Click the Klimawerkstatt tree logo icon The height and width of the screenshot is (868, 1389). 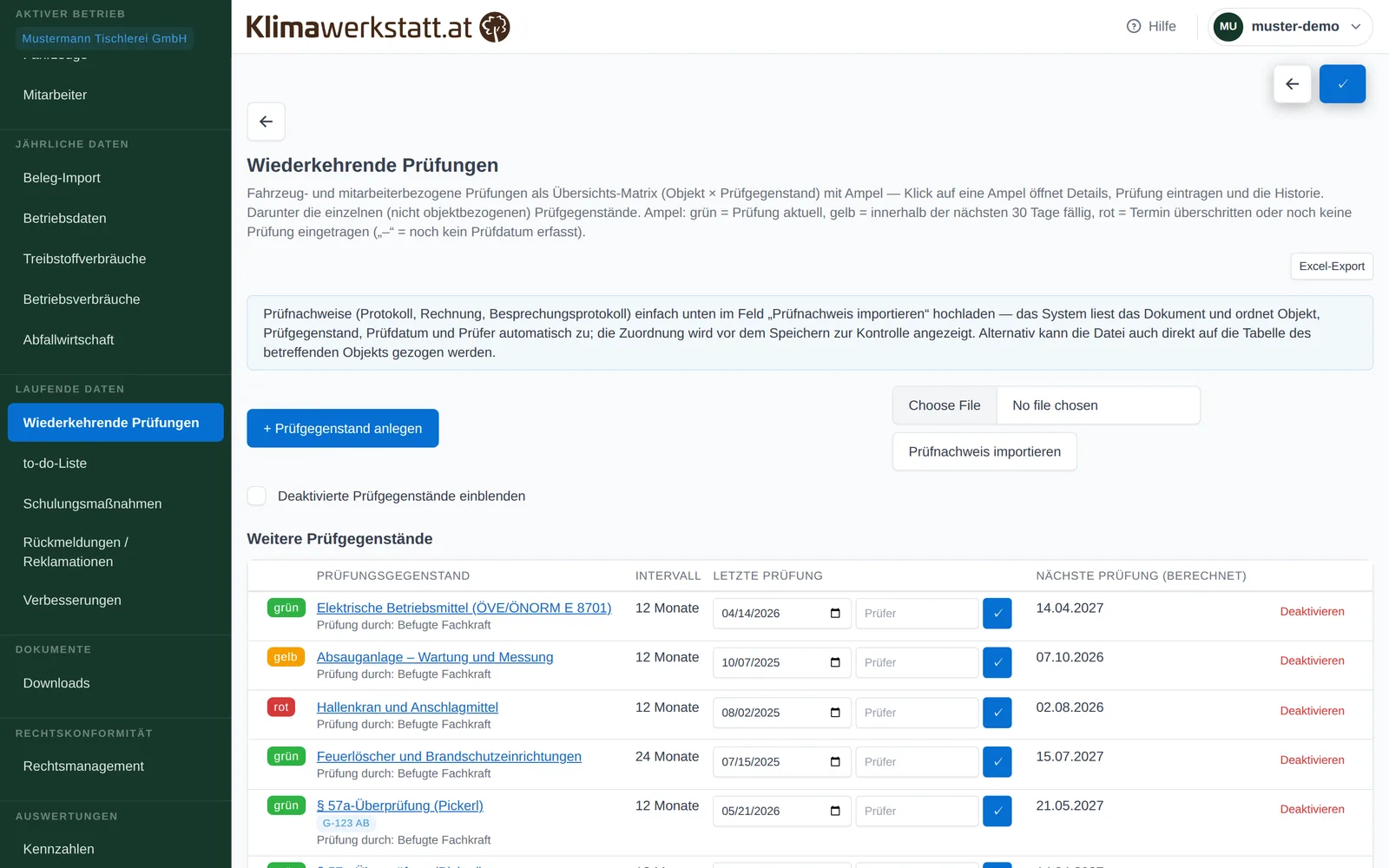point(495,27)
